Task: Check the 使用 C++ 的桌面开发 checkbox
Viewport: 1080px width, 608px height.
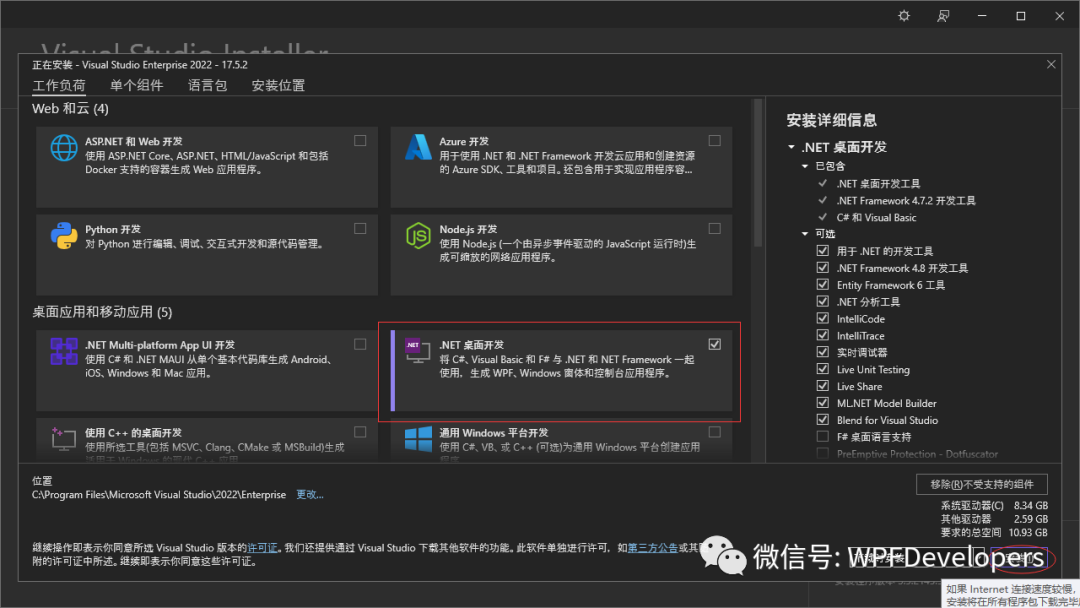Action: point(360,432)
